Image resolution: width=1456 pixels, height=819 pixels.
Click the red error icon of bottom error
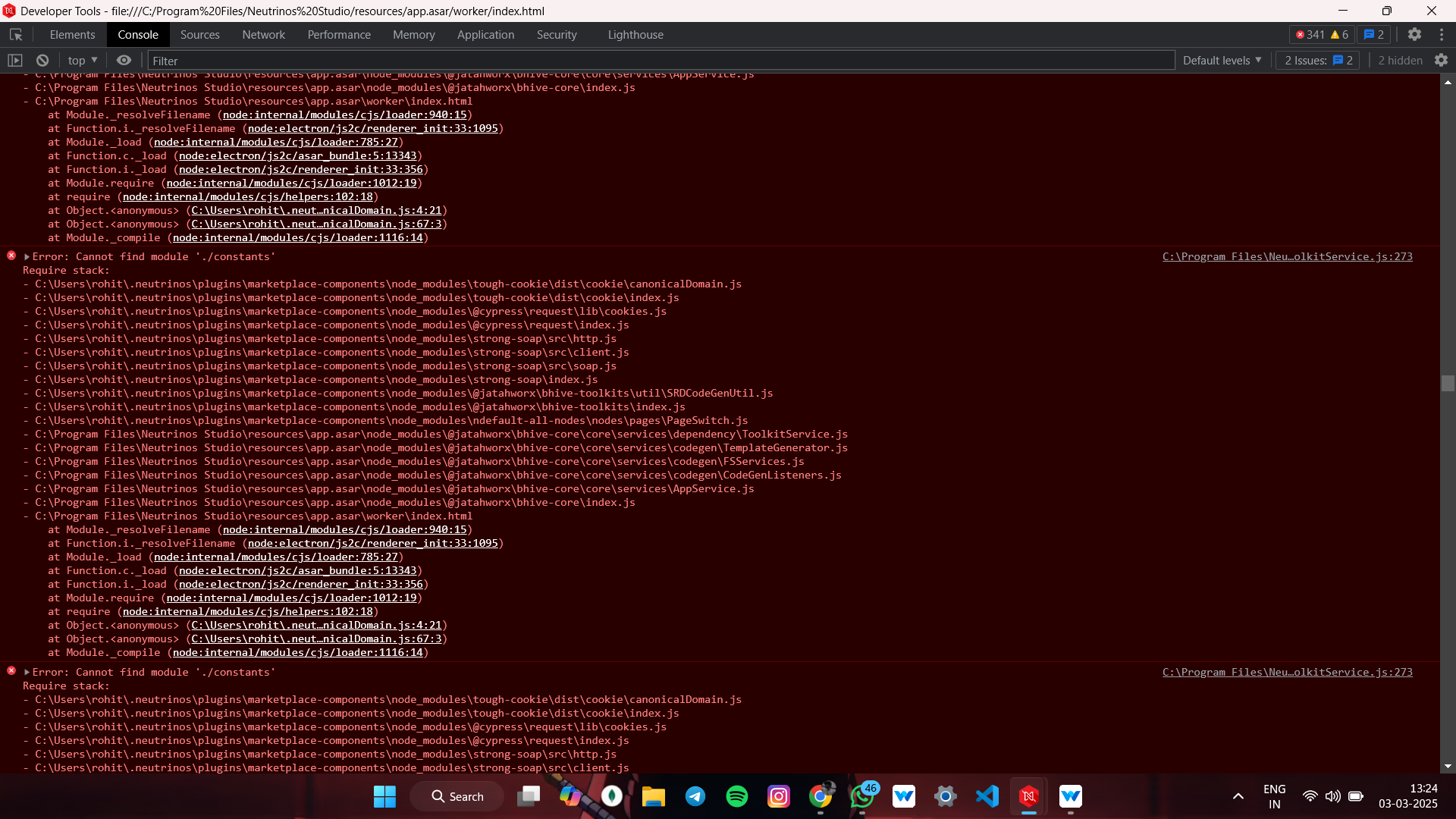(11, 671)
